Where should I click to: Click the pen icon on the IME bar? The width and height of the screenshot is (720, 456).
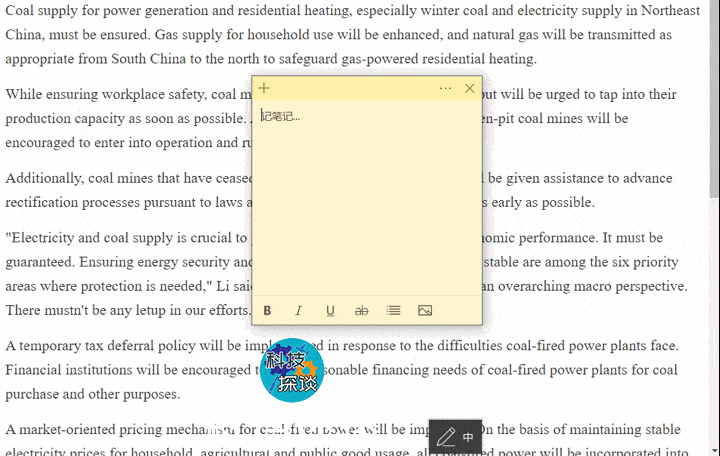pyautogui.click(x=446, y=437)
